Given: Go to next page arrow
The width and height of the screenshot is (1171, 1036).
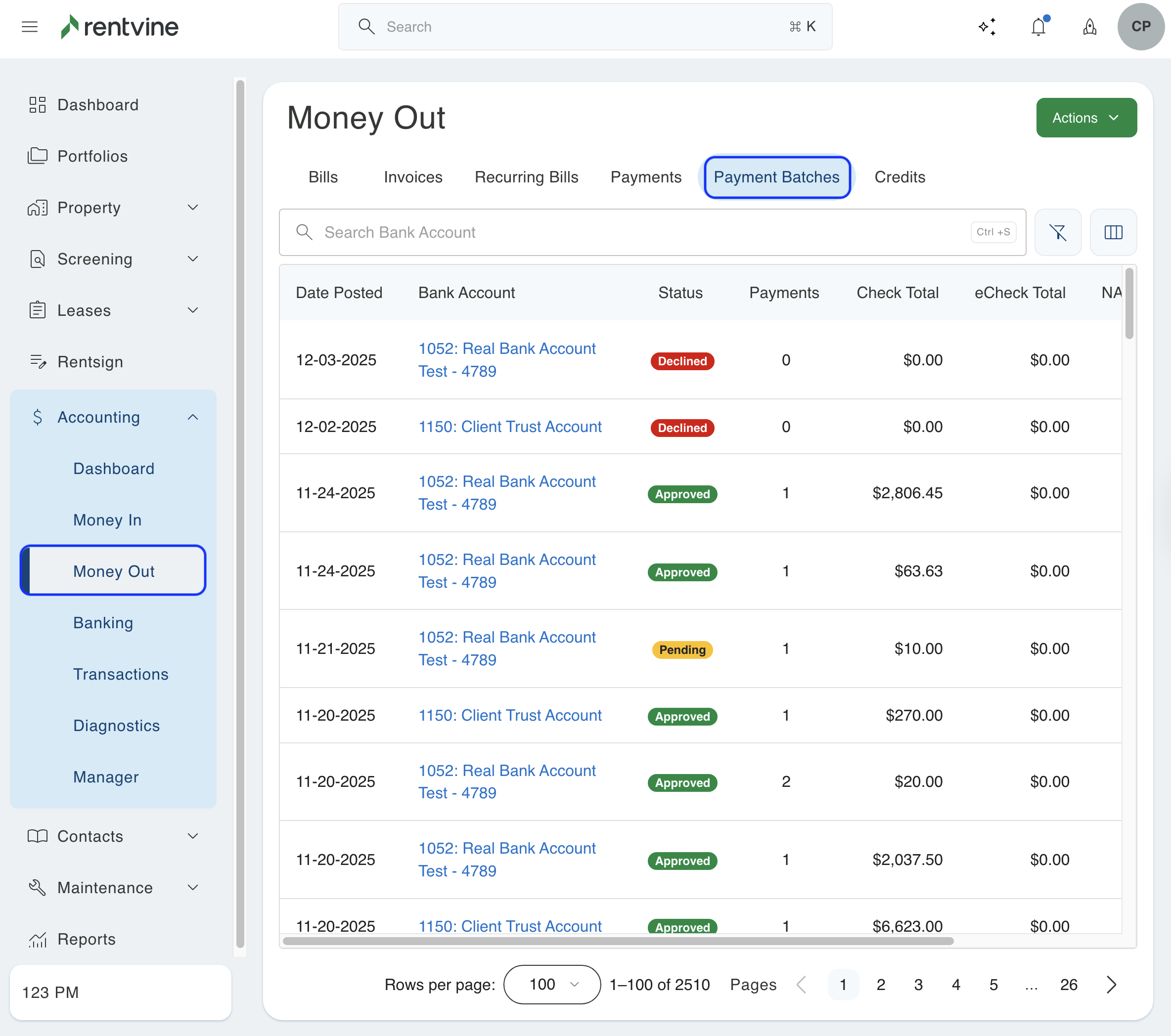Looking at the screenshot, I should tap(1111, 985).
